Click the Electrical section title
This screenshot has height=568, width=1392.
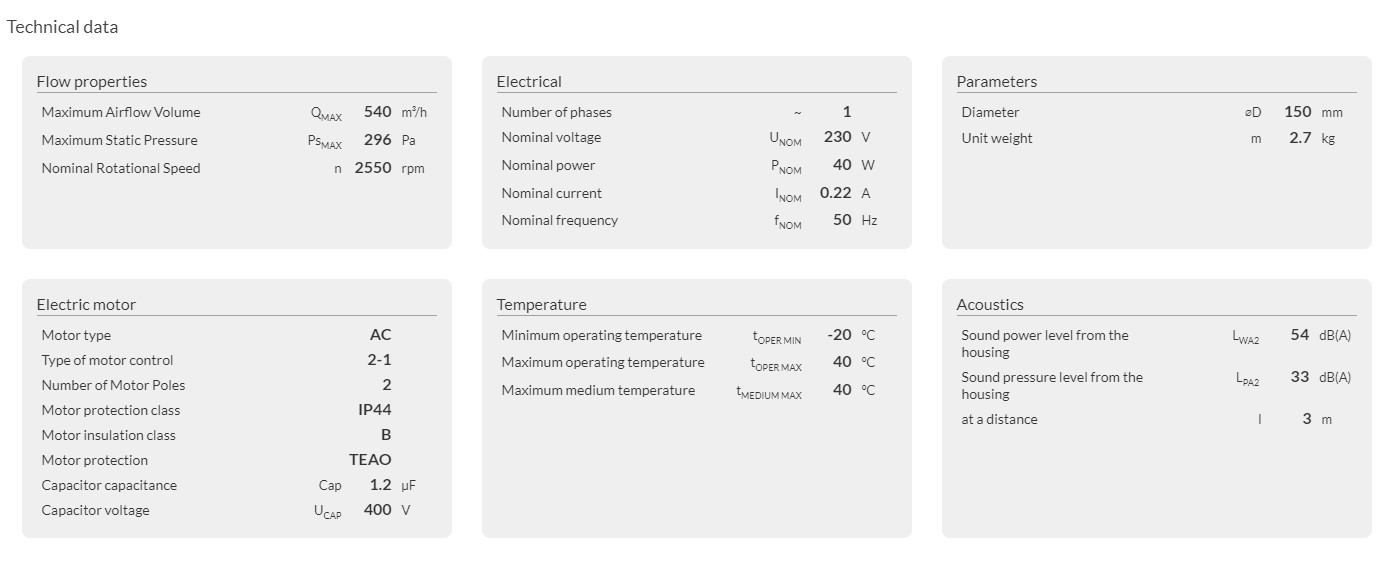(529, 82)
